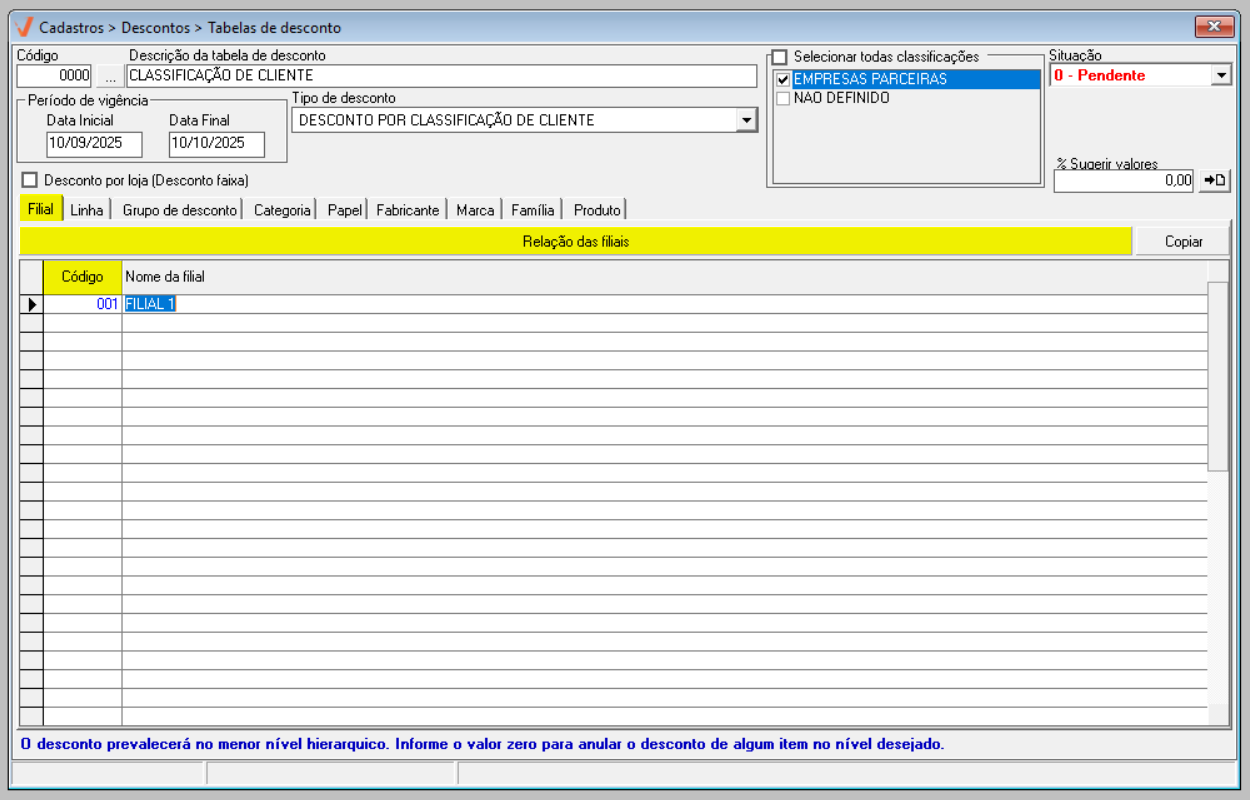1250x800 pixels.
Task: Click the % Sugerir valores input field
Action: [x=1123, y=180]
